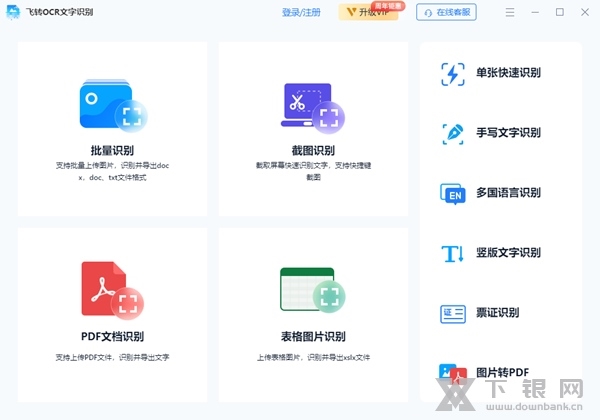Click the 单张快速识别 lightning icon
Viewport: 600px width, 420px height.
pos(453,74)
